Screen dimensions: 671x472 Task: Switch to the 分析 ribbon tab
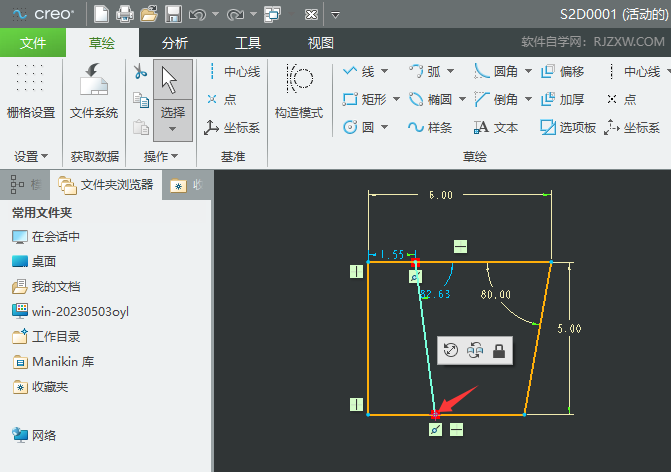pos(175,43)
